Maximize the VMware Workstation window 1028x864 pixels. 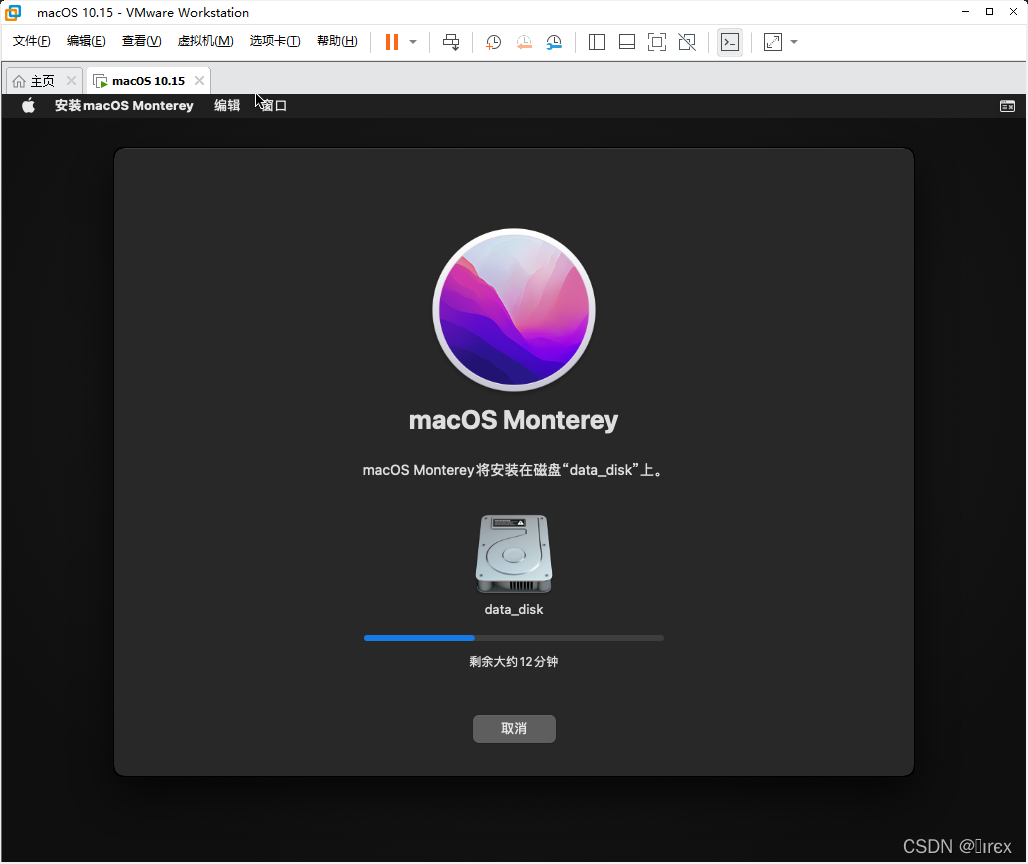[989, 12]
